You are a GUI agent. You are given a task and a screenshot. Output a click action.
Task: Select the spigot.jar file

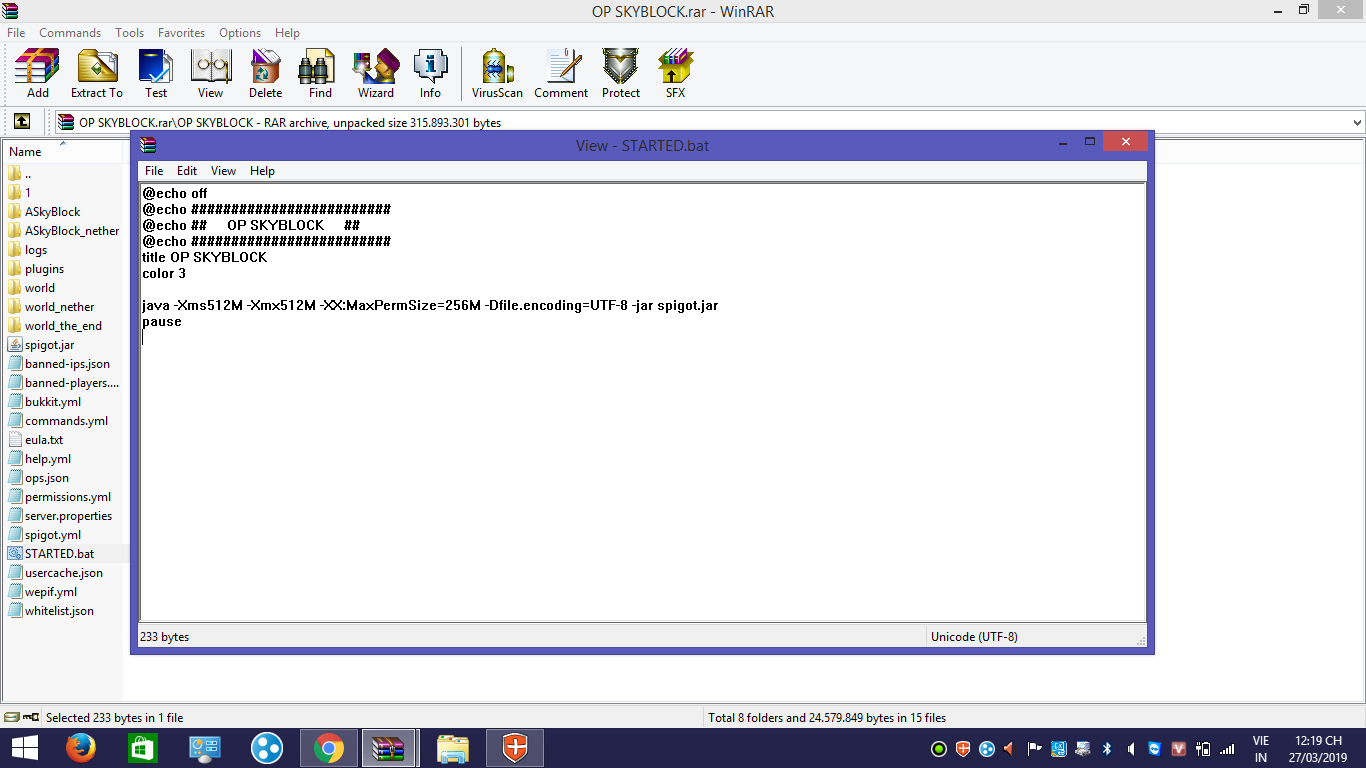pyautogui.click(x=41, y=345)
